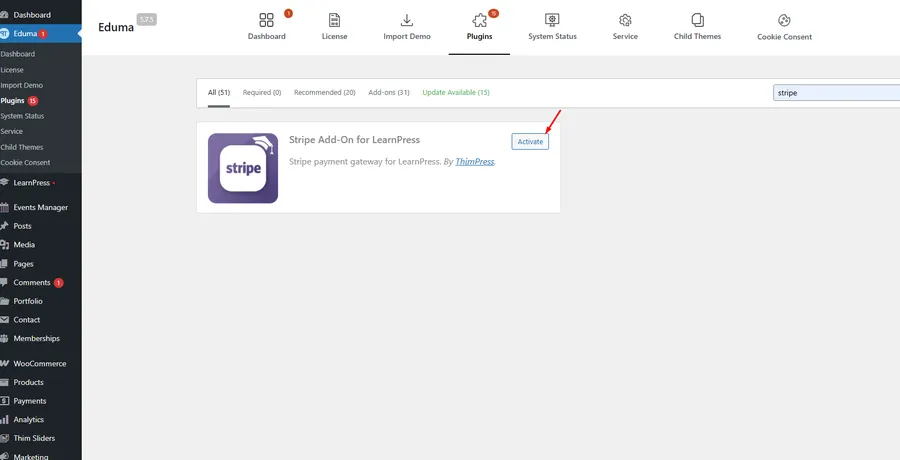Filter plugins by Required (0)

pos(262,92)
